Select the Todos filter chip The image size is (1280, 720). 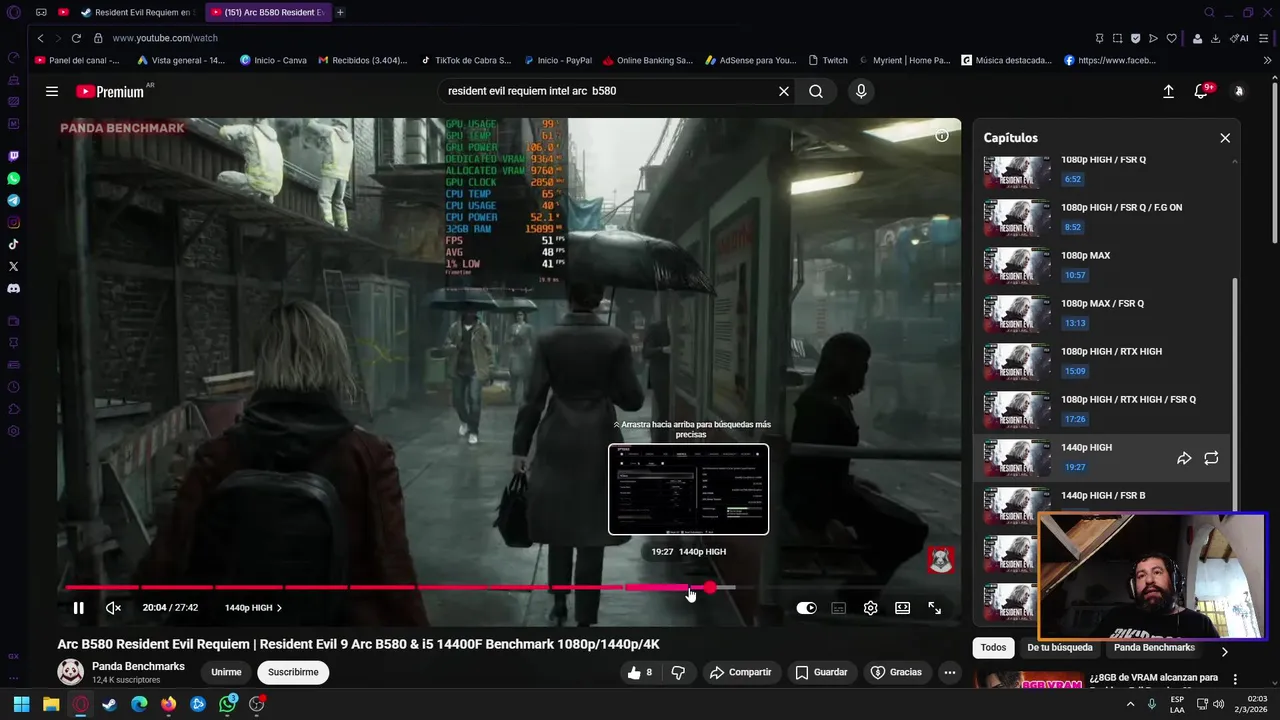[x=993, y=647]
